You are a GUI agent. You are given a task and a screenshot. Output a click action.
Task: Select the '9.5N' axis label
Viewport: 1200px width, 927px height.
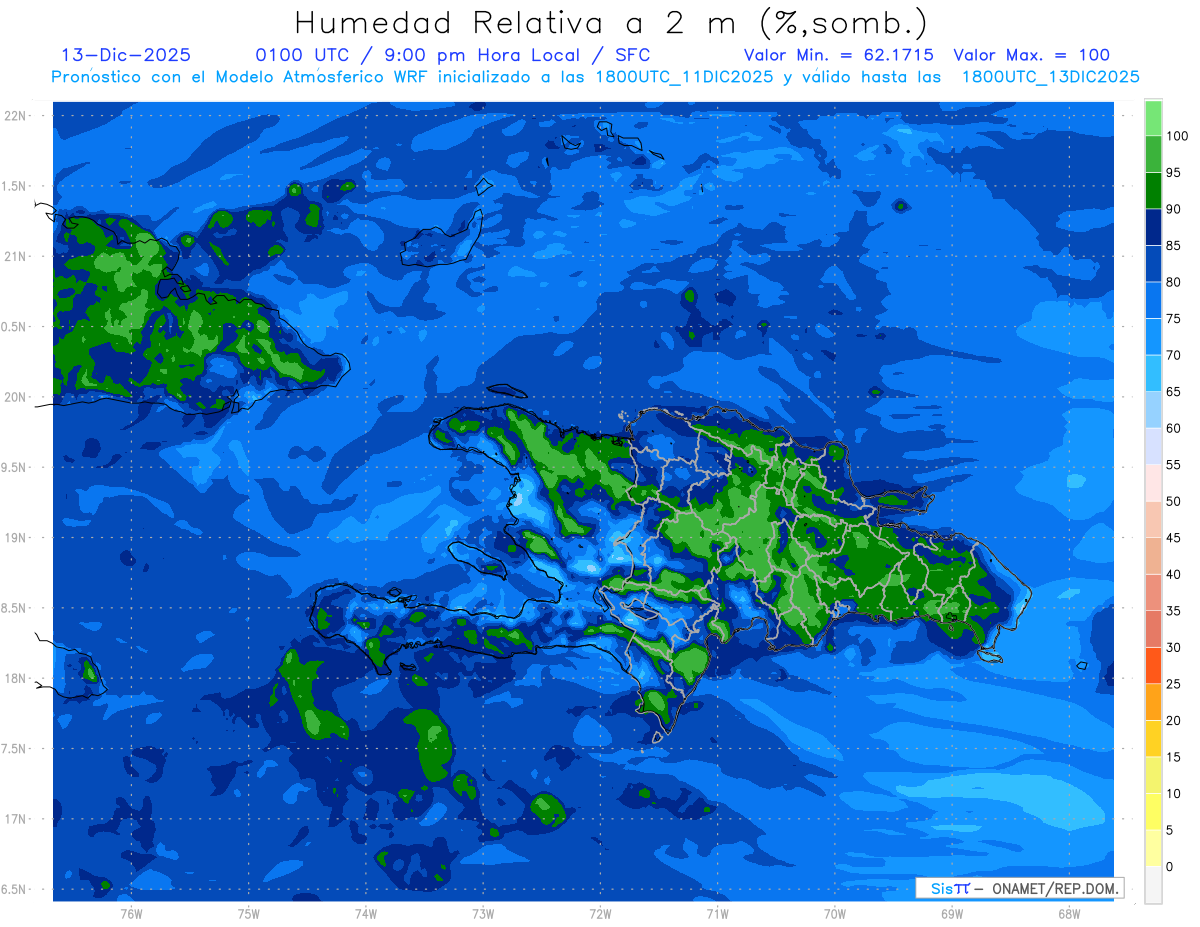pos(14,467)
